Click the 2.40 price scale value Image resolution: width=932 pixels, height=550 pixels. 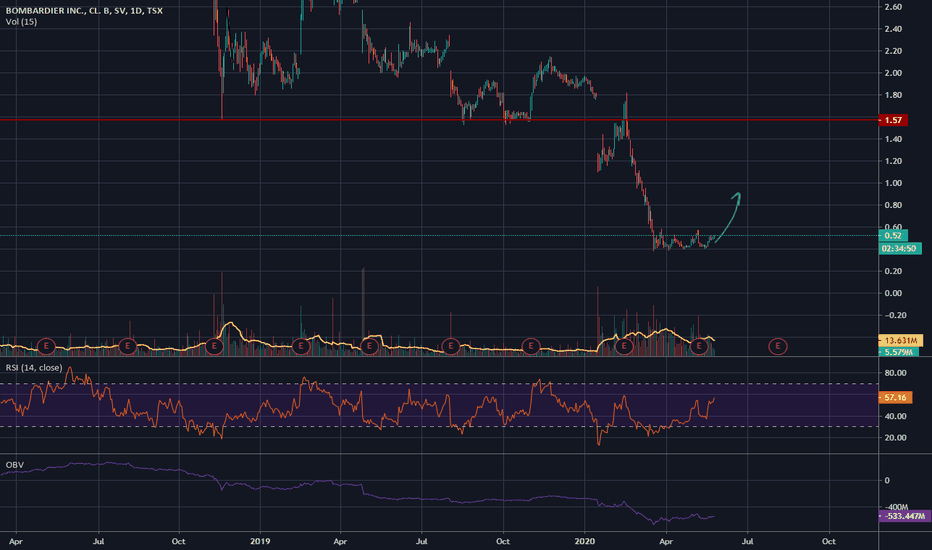tap(893, 29)
